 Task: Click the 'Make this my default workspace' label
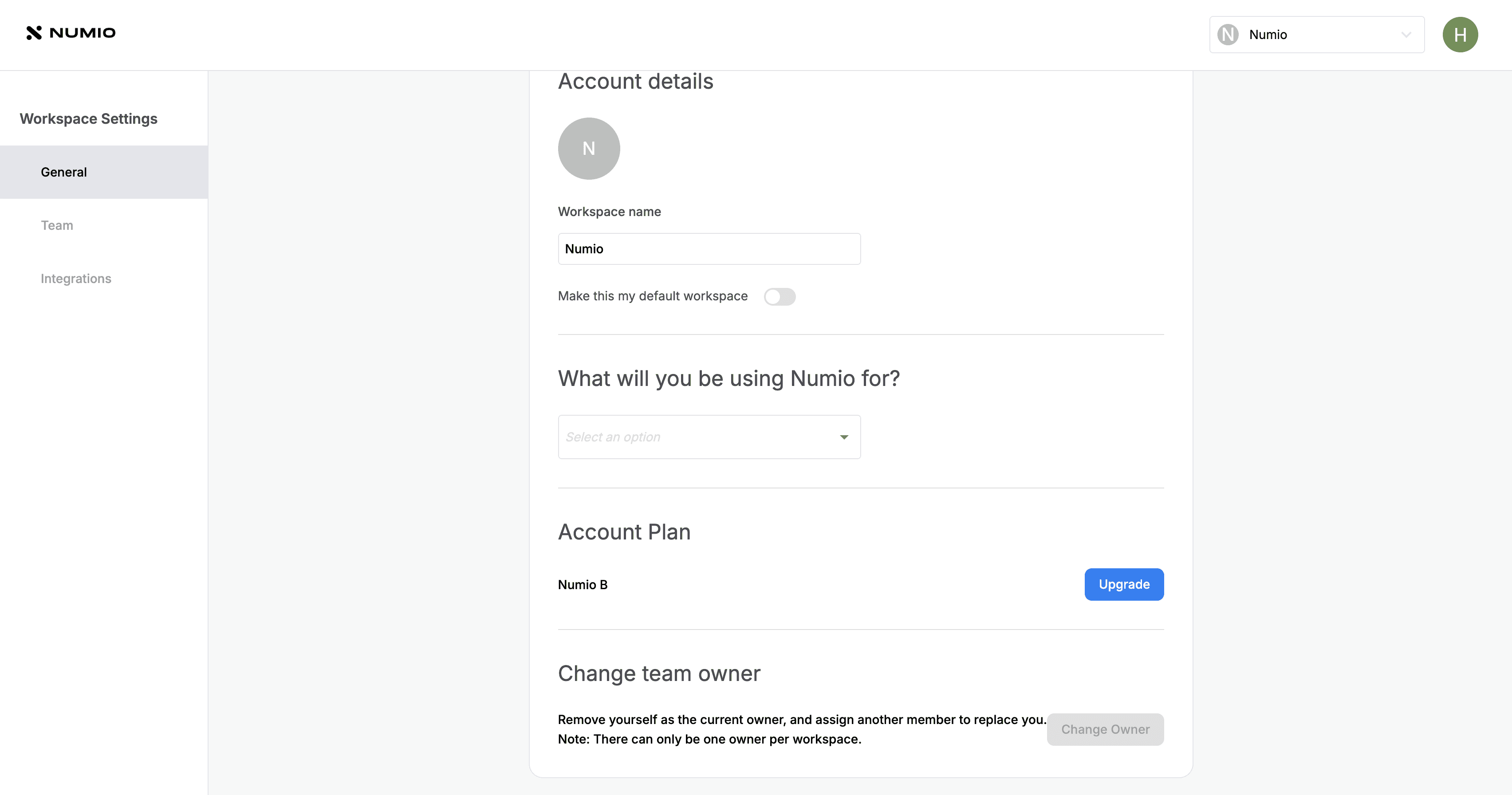pyautogui.click(x=652, y=296)
